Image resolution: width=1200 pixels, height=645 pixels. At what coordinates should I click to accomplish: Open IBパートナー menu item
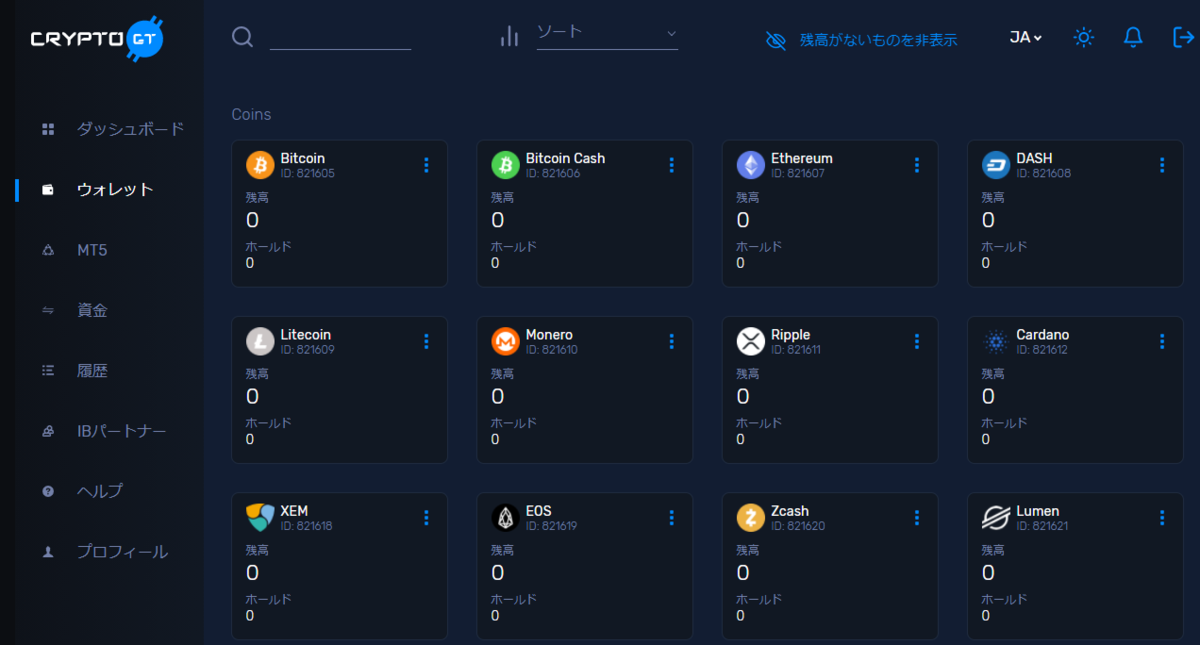click(x=122, y=431)
